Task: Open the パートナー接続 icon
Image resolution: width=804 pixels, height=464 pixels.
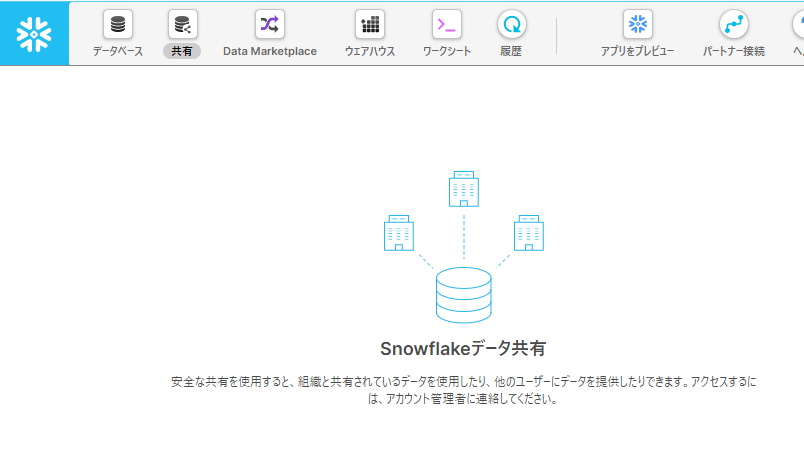Action: 734,24
